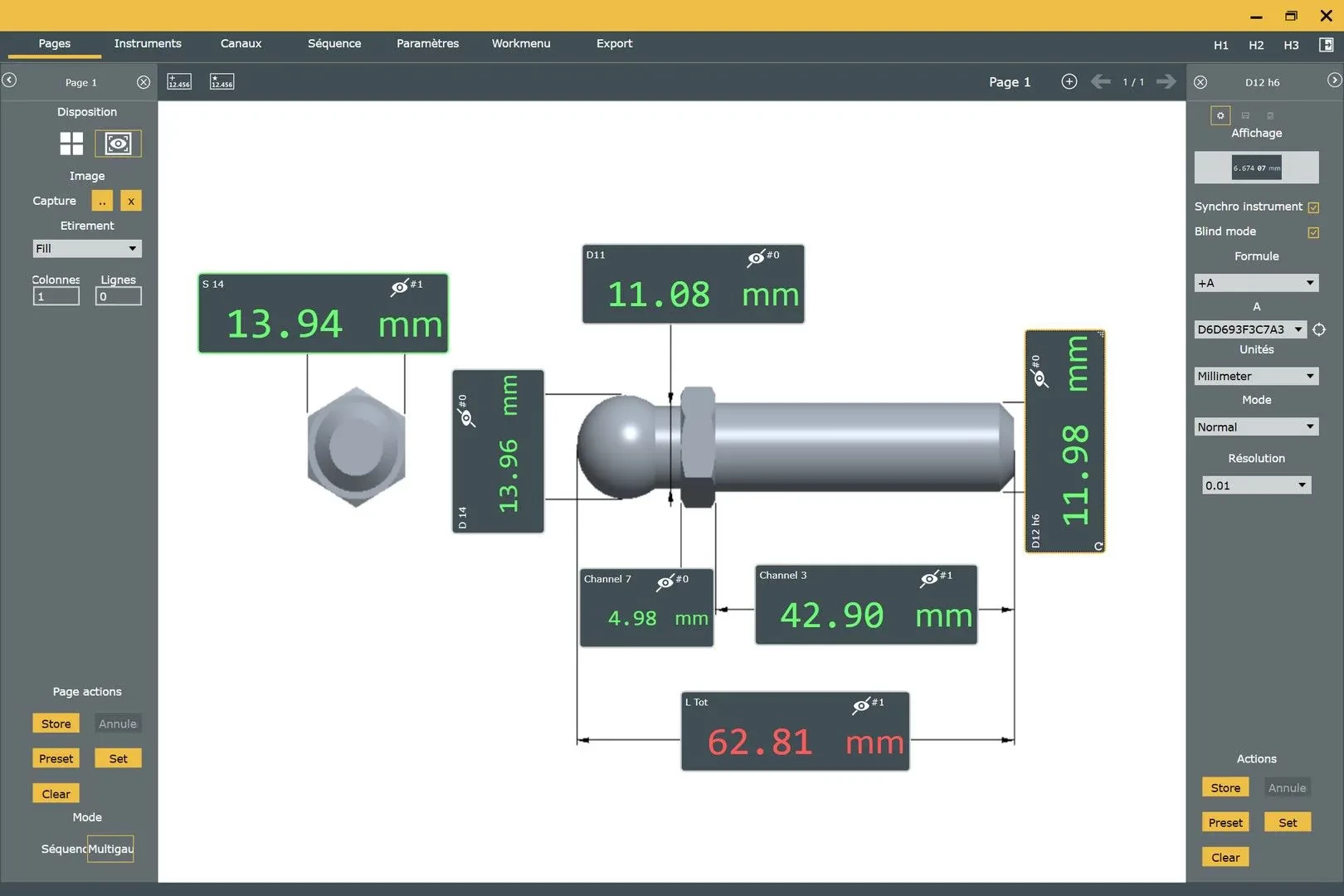Toggle the Synchro instrument checkbox
1344x896 pixels.
point(1313,207)
